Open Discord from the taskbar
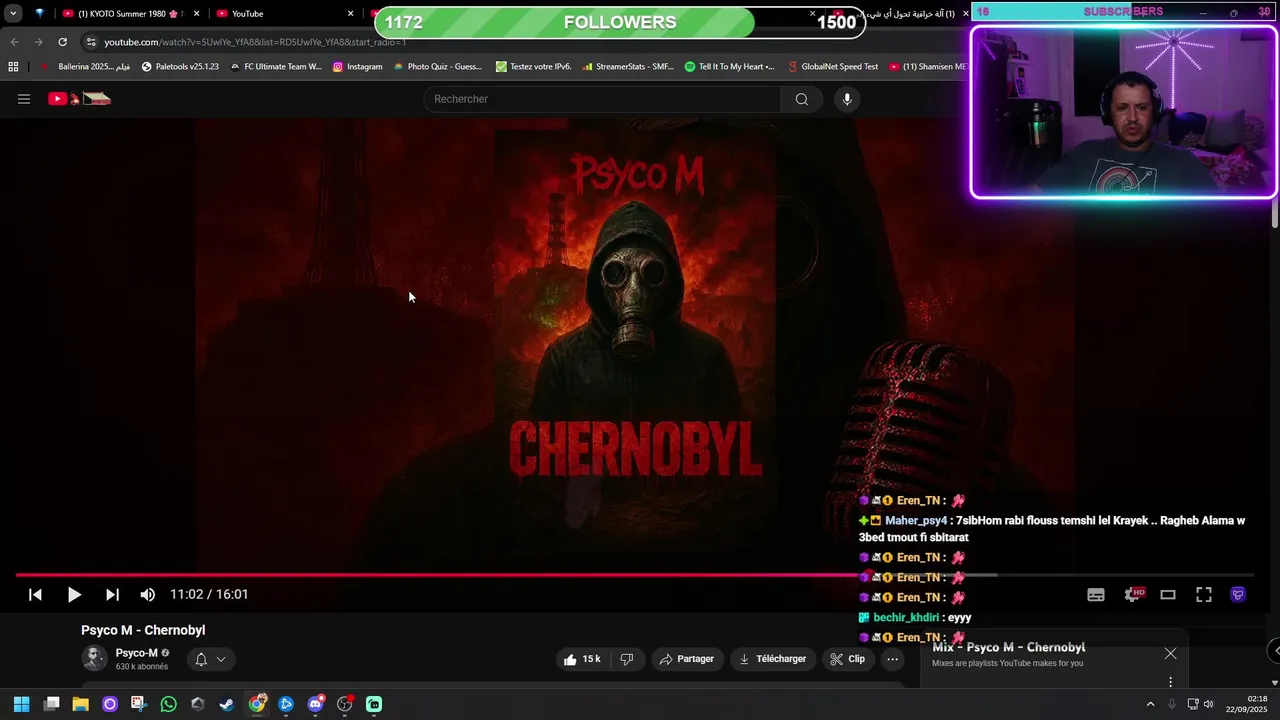The width and height of the screenshot is (1280, 720). click(315, 704)
